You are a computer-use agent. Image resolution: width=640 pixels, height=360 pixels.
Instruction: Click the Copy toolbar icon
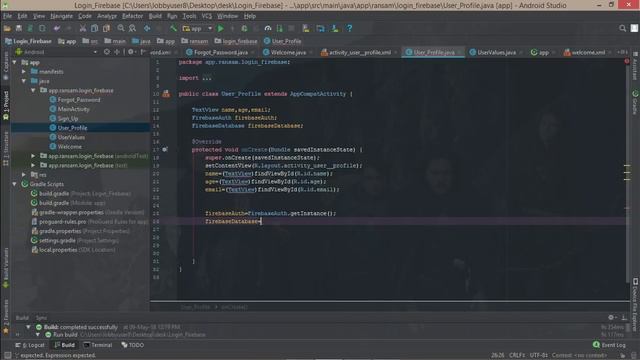pos(94,29)
